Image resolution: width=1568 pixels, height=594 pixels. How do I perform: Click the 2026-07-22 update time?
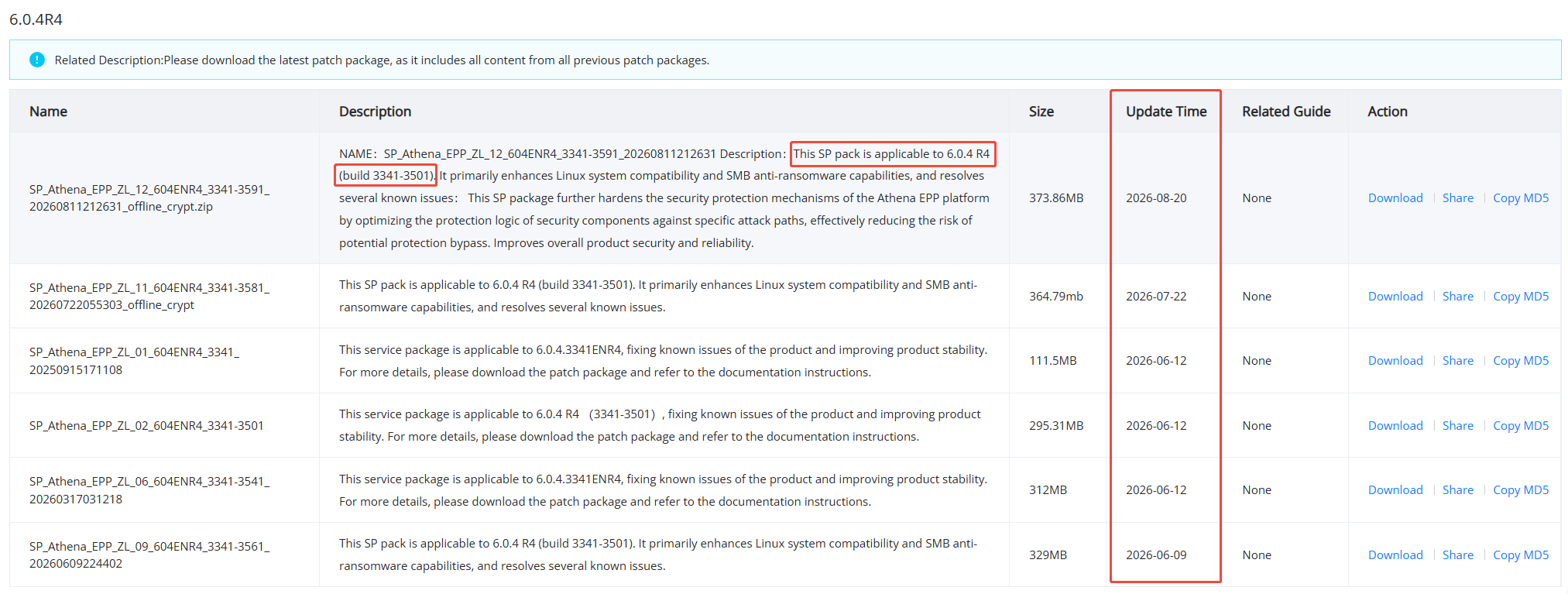1156,297
